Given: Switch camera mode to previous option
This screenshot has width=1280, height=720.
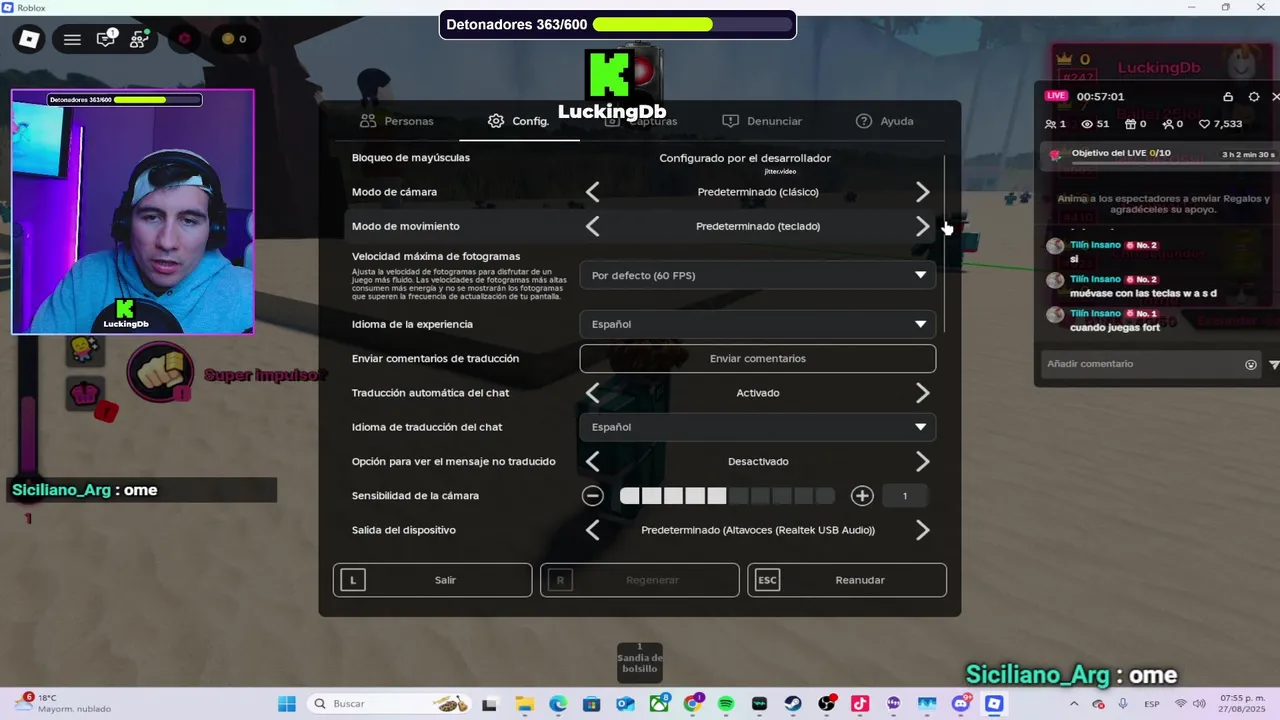Looking at the screenshot, I should pos(593,192).
